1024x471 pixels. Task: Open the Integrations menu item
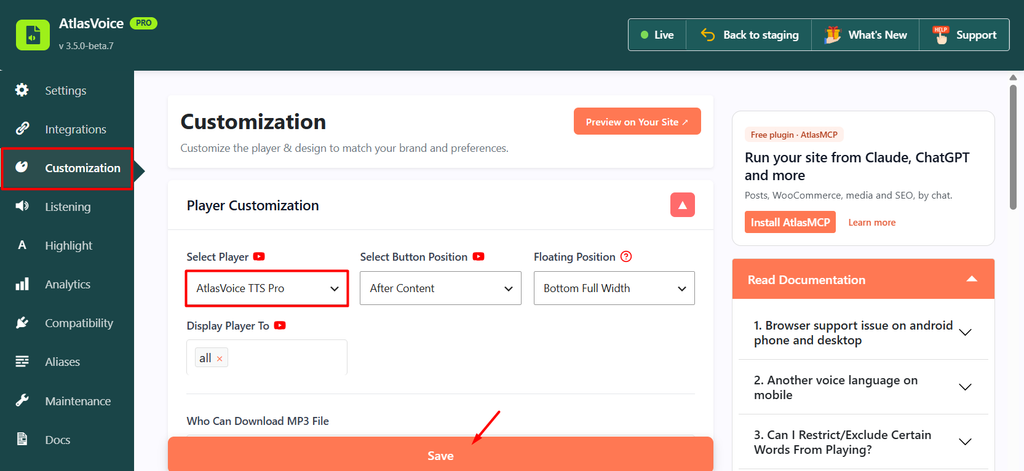(x=75, y=129)
